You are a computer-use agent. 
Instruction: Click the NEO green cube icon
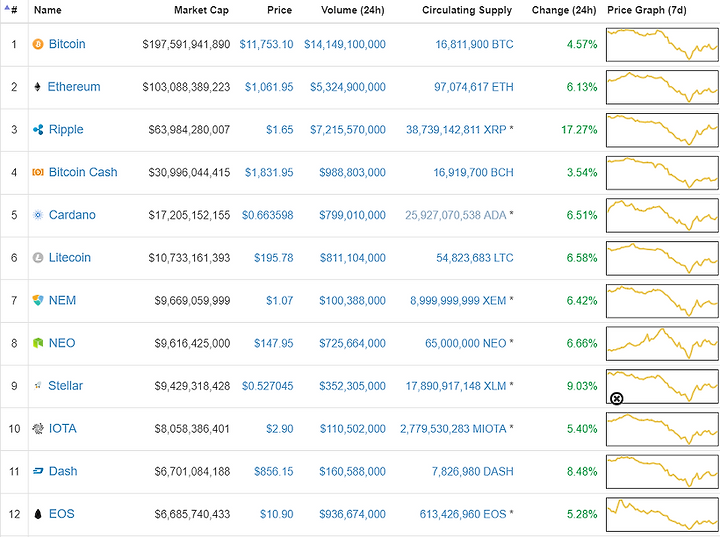point(38,343)
